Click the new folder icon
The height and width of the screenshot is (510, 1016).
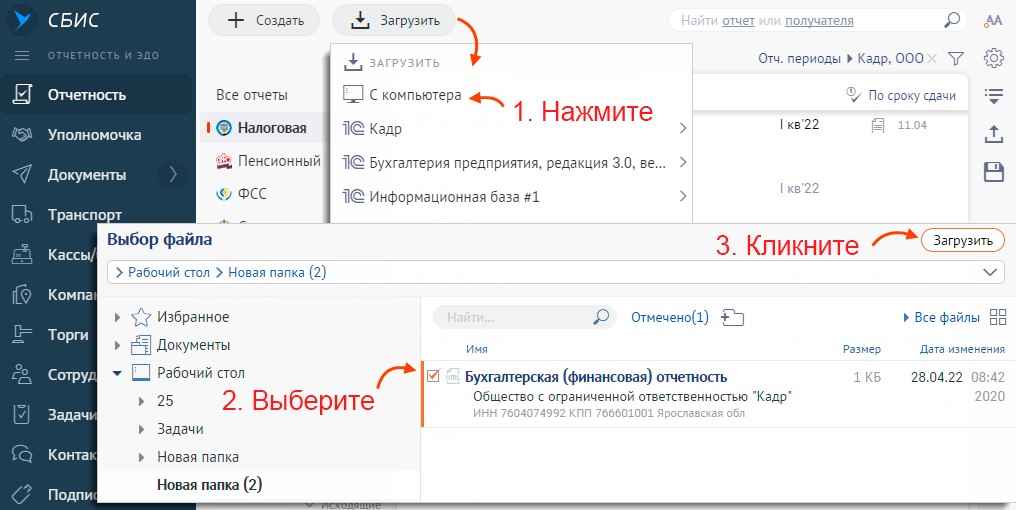click(732, 318)
